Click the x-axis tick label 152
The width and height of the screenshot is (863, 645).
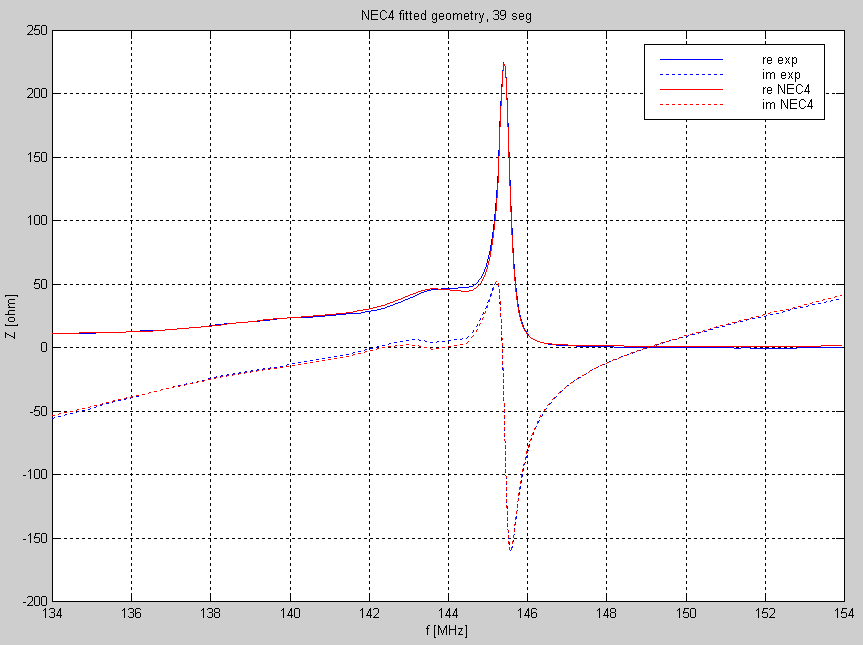(x=765, y=613)
